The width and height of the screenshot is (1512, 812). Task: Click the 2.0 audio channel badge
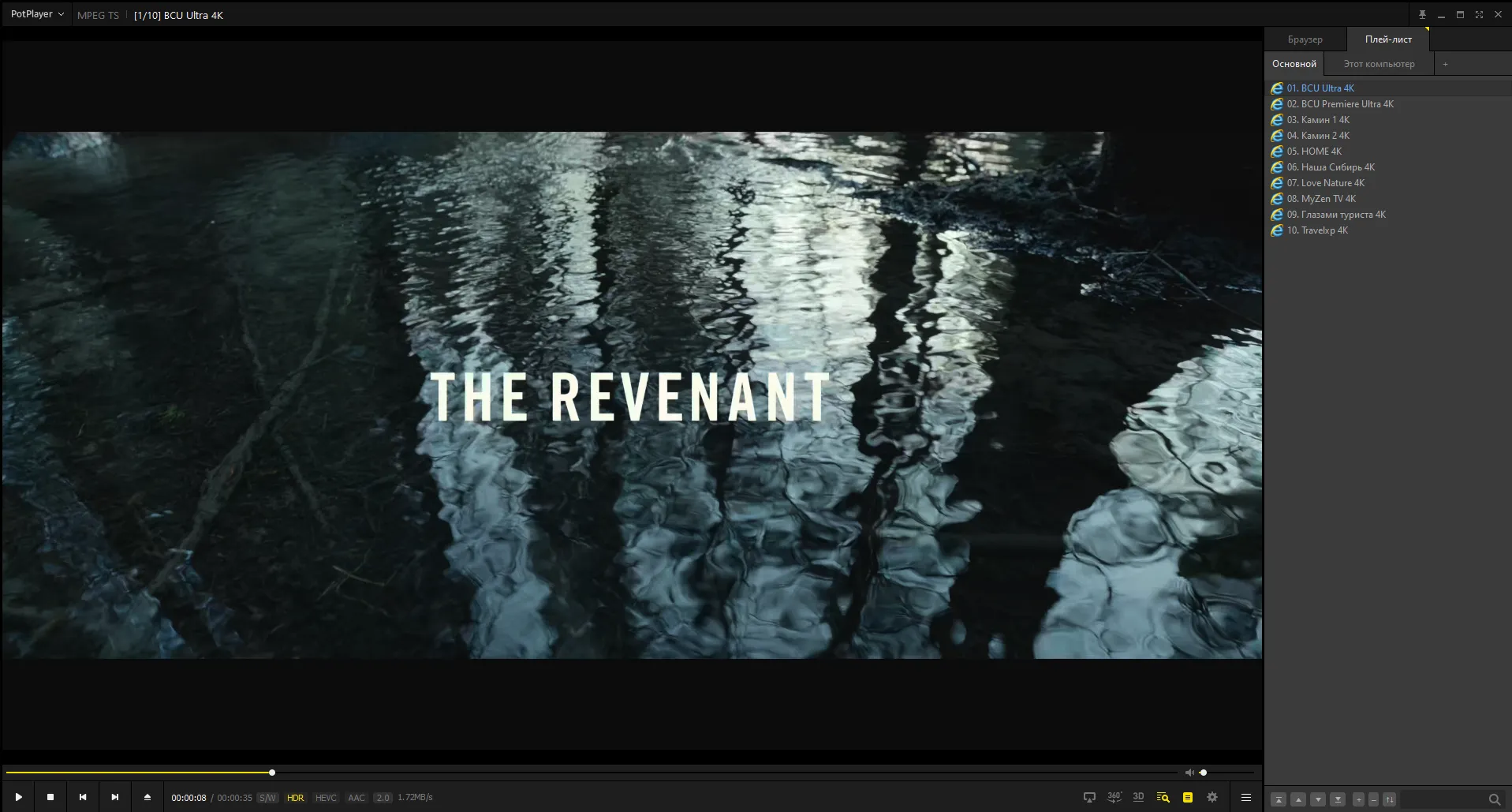[x=383, y=798]
